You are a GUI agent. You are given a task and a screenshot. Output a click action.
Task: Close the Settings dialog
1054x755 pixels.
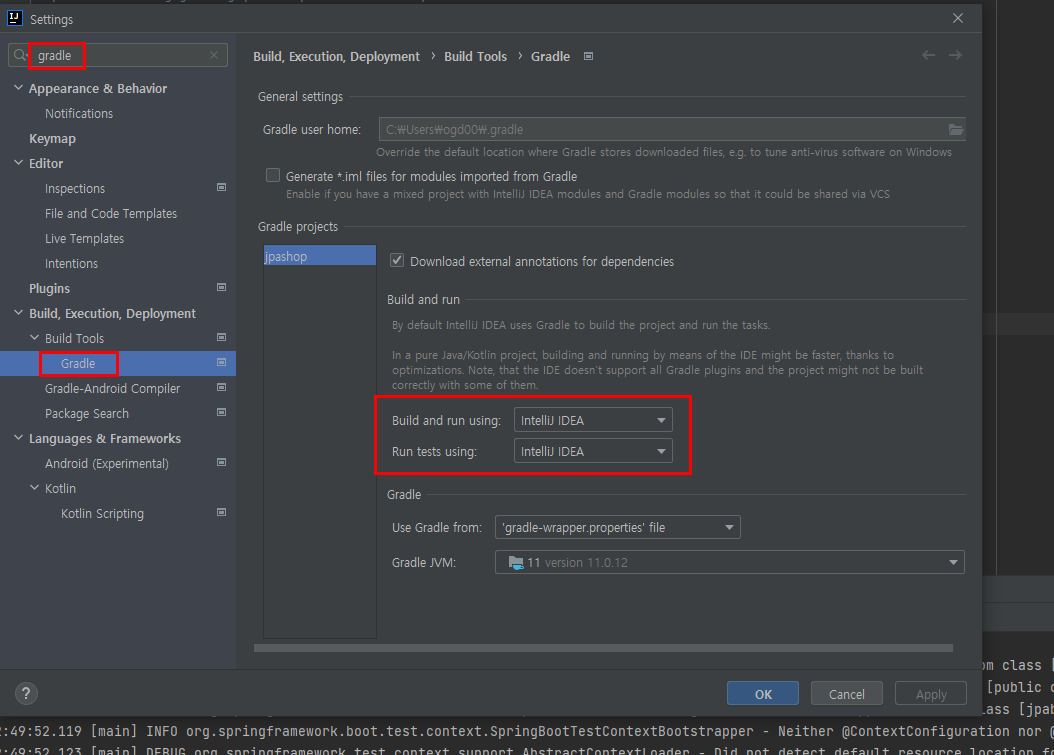pyautogui.click(x=958, y=18)
